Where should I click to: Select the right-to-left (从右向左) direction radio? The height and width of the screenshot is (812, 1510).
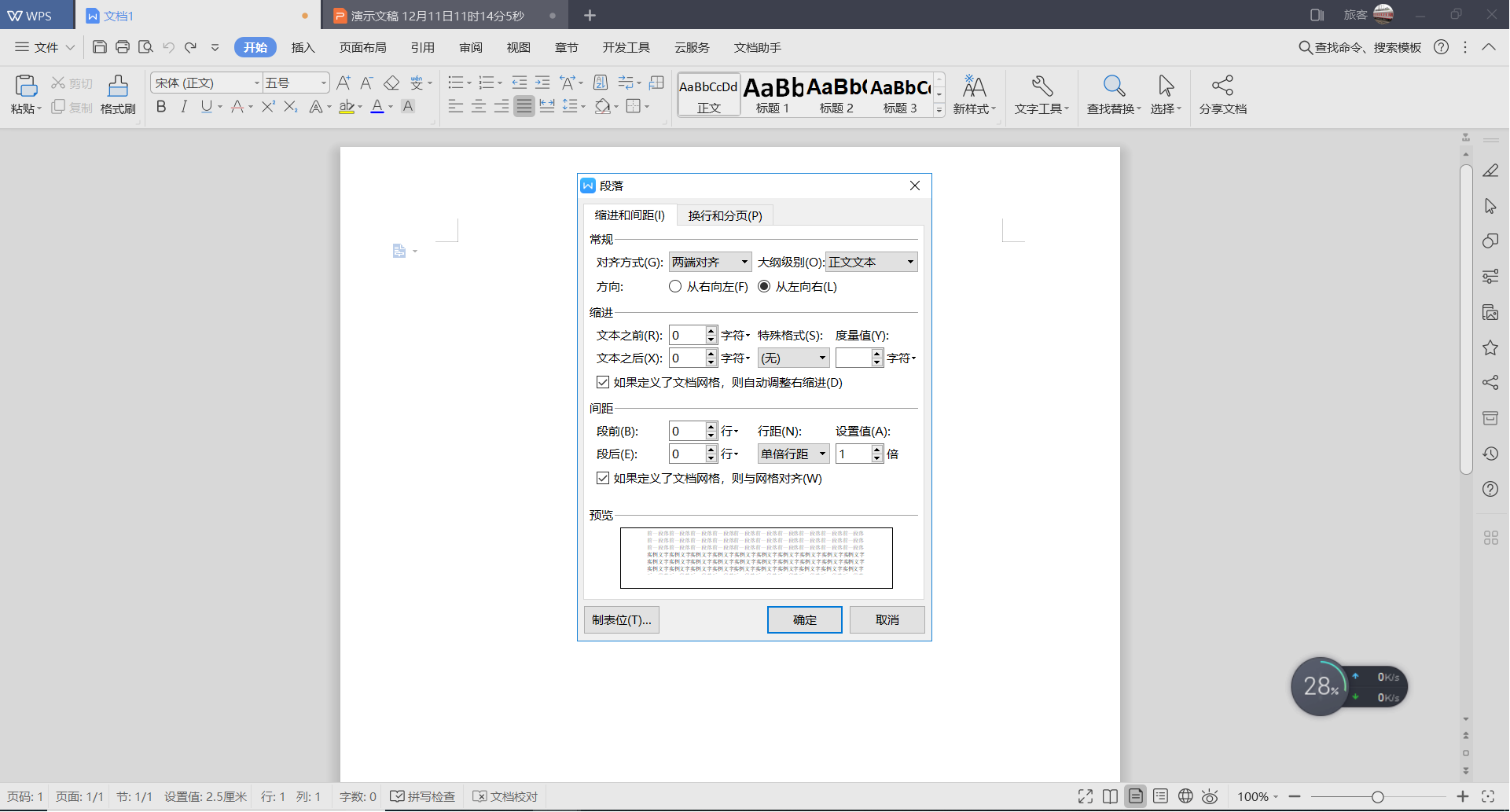[675, 287]
